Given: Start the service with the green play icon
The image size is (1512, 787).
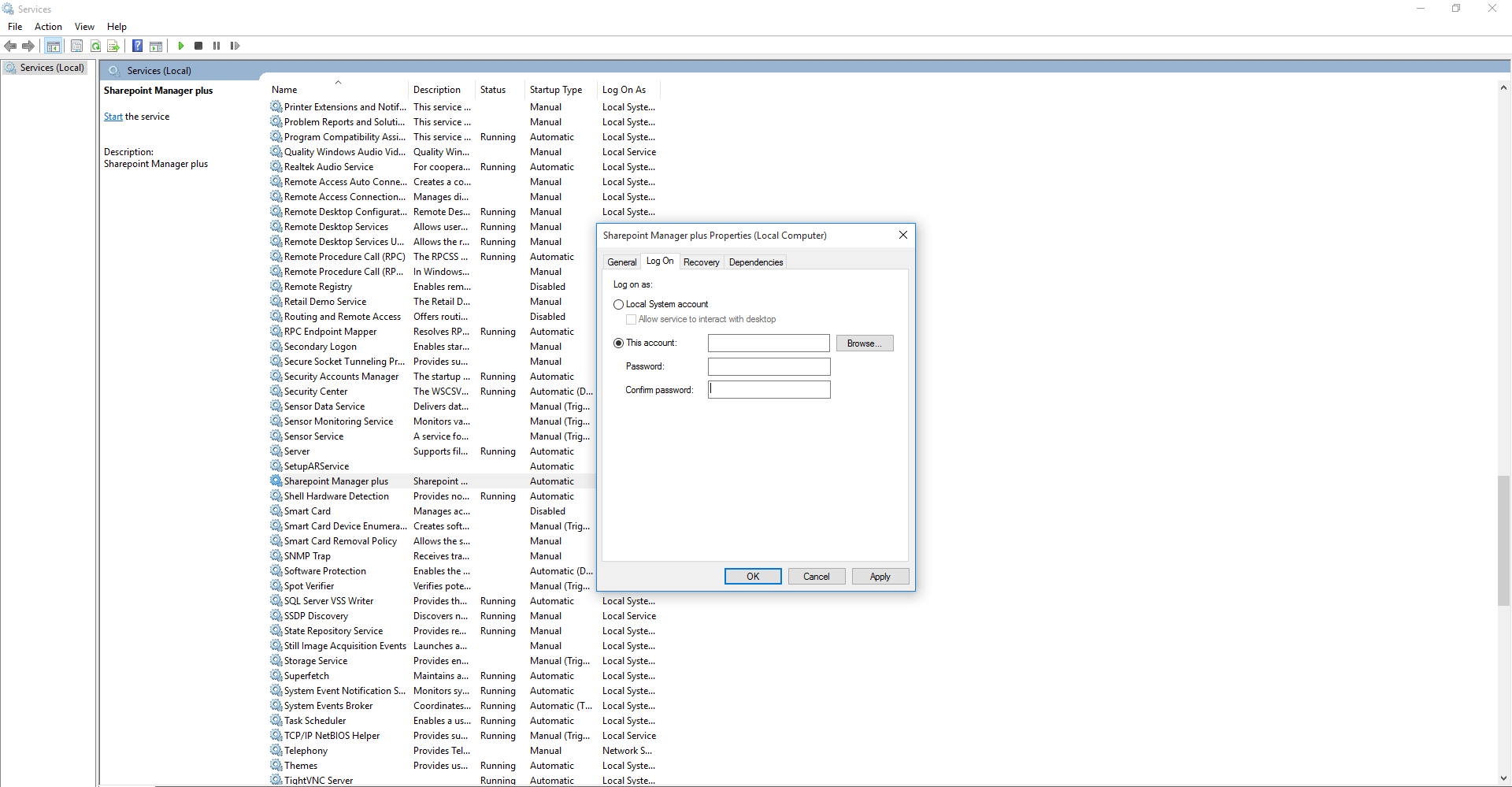Looking at the screenshot, I should (181, 46).
